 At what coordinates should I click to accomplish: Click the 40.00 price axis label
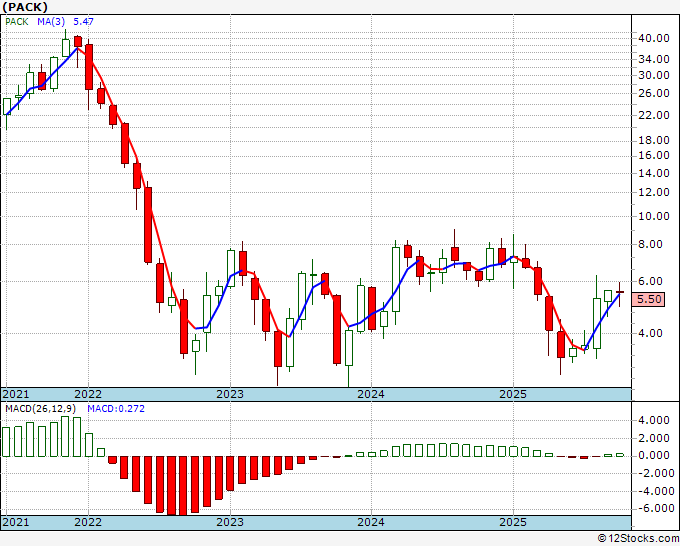coord(654,38)
